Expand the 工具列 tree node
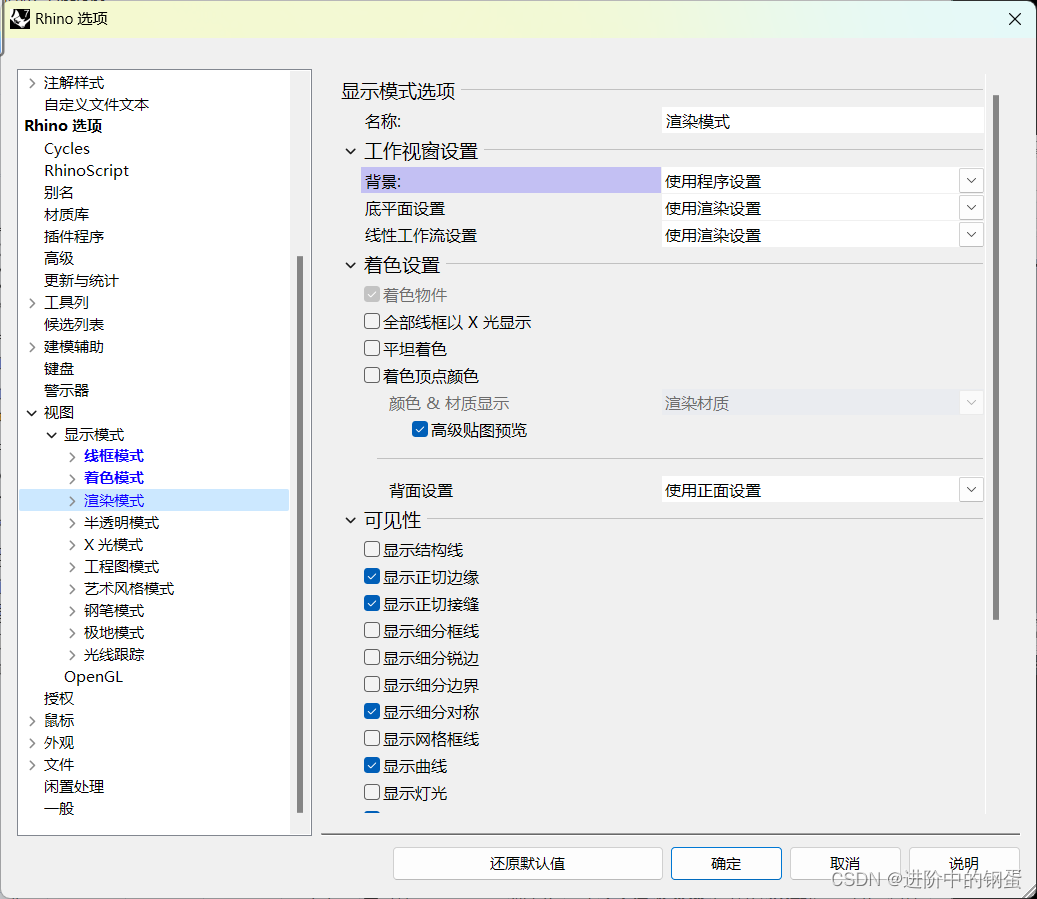The height and width of the screenshot is (899, 1037). click(x=32, y=303)
